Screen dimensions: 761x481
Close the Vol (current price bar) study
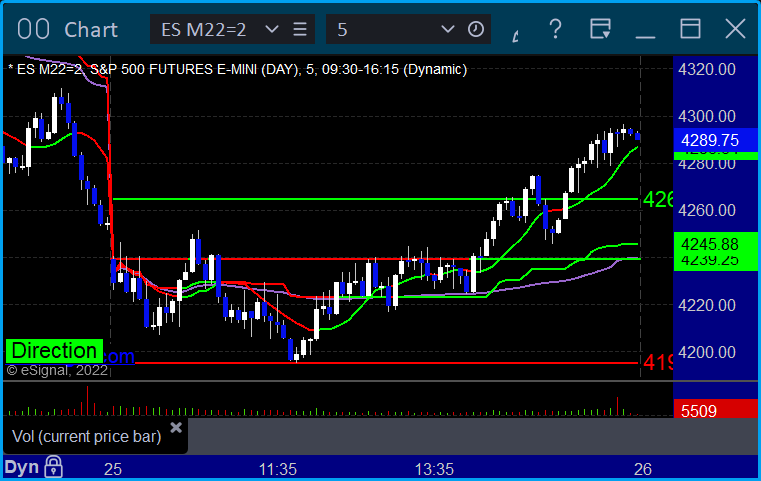pyautogui.click(x=176, y=428)
